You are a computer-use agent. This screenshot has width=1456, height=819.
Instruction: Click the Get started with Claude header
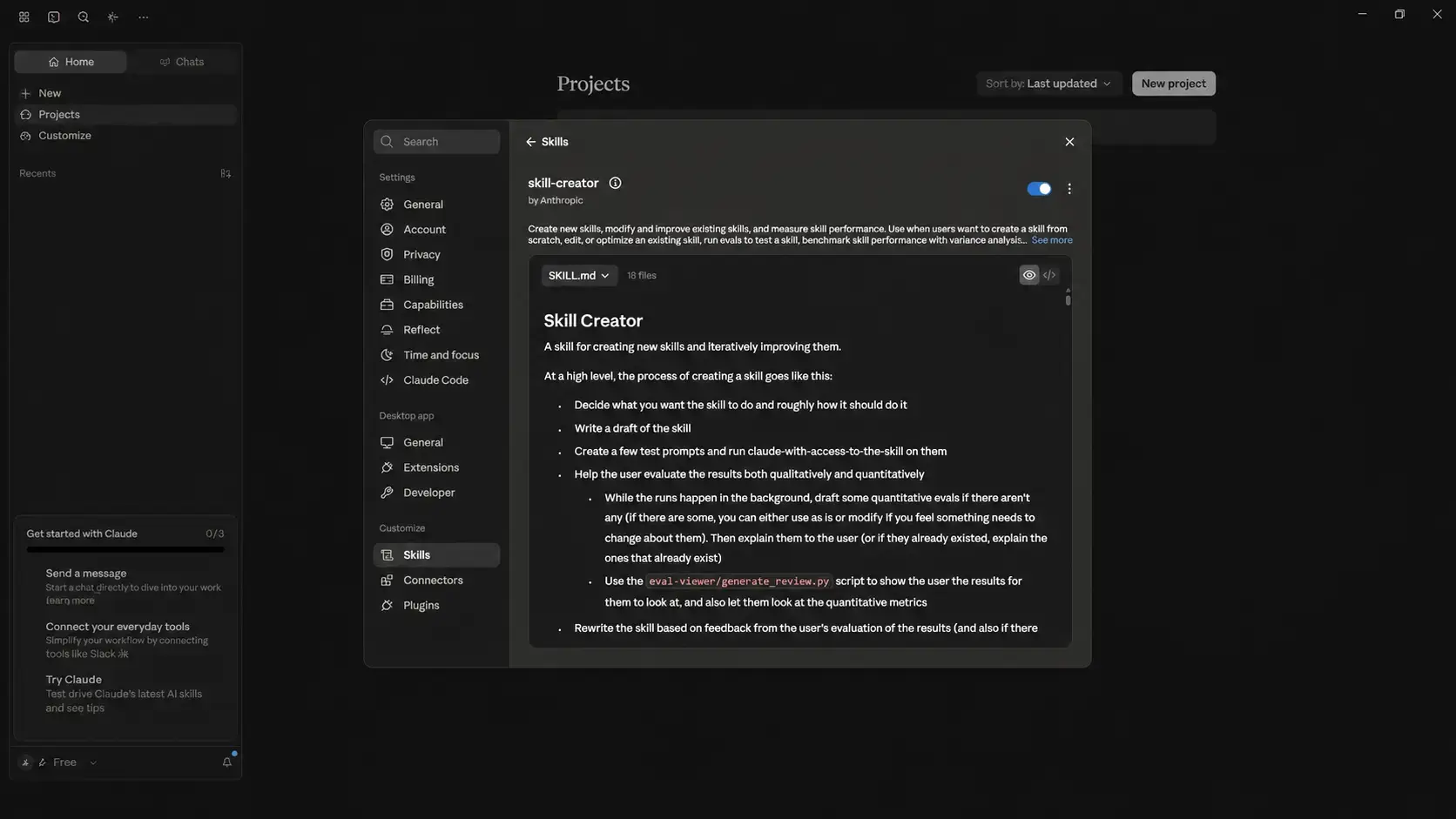coord(82,534)
